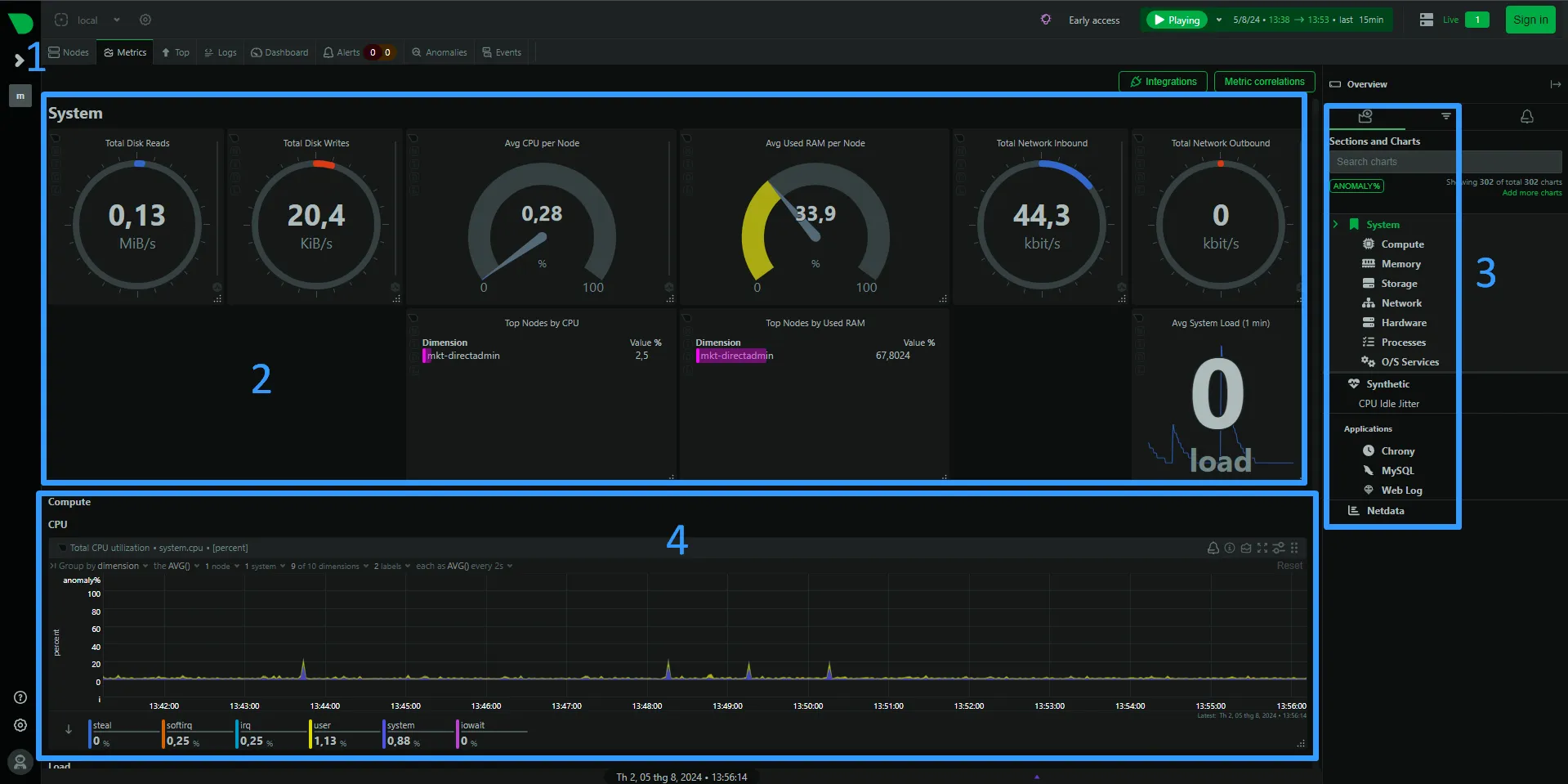1568x784 pixels.
Task: Open the Events tab
Action: (502, 52)
